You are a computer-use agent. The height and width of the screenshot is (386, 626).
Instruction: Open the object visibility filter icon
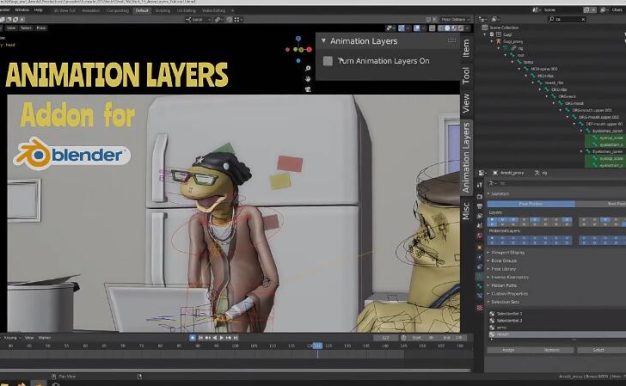(x=390, y=28)
